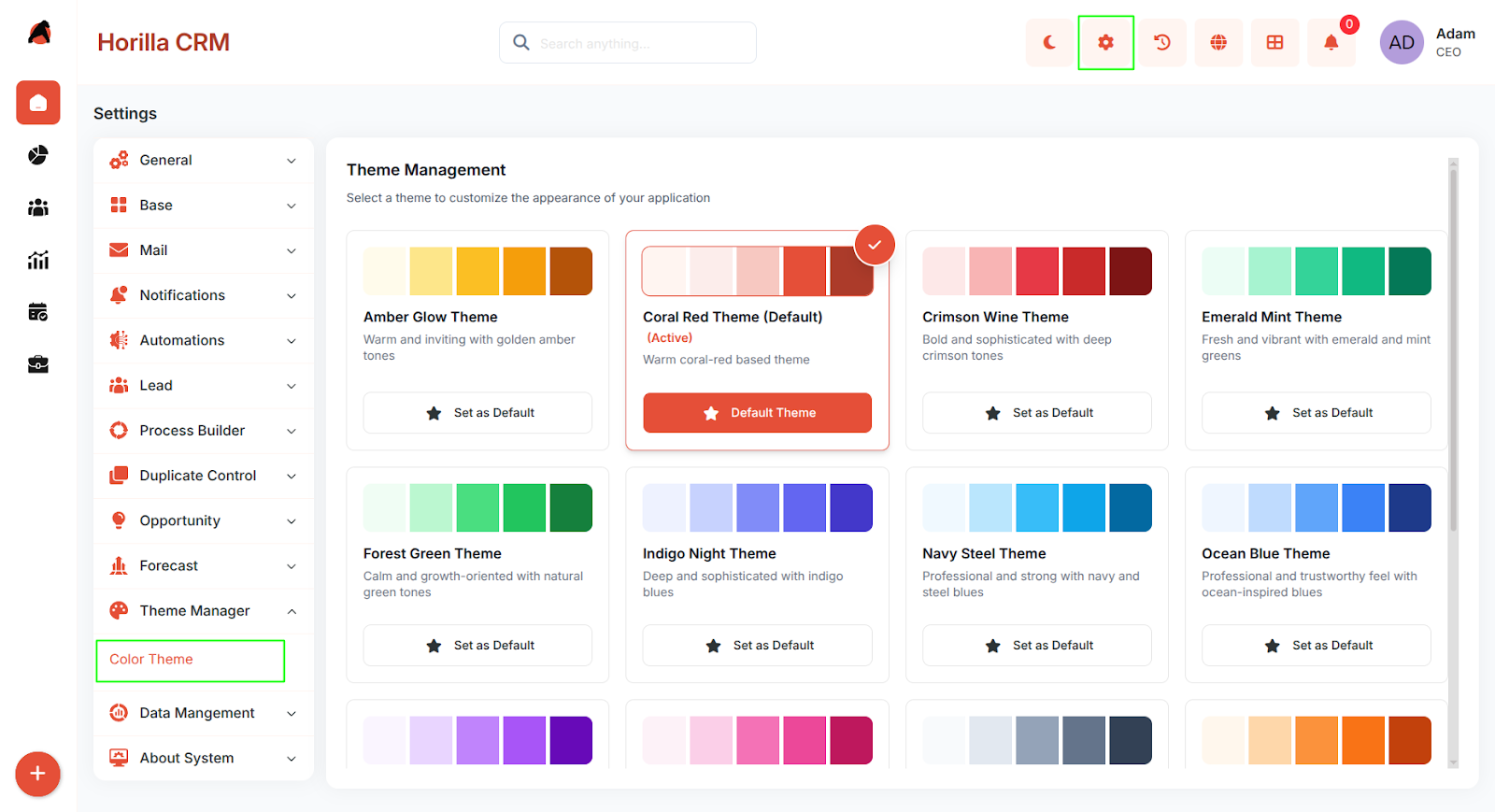Open the history clock icon in the header
Screen dimensions: 1495x812
click(1162, 42)
